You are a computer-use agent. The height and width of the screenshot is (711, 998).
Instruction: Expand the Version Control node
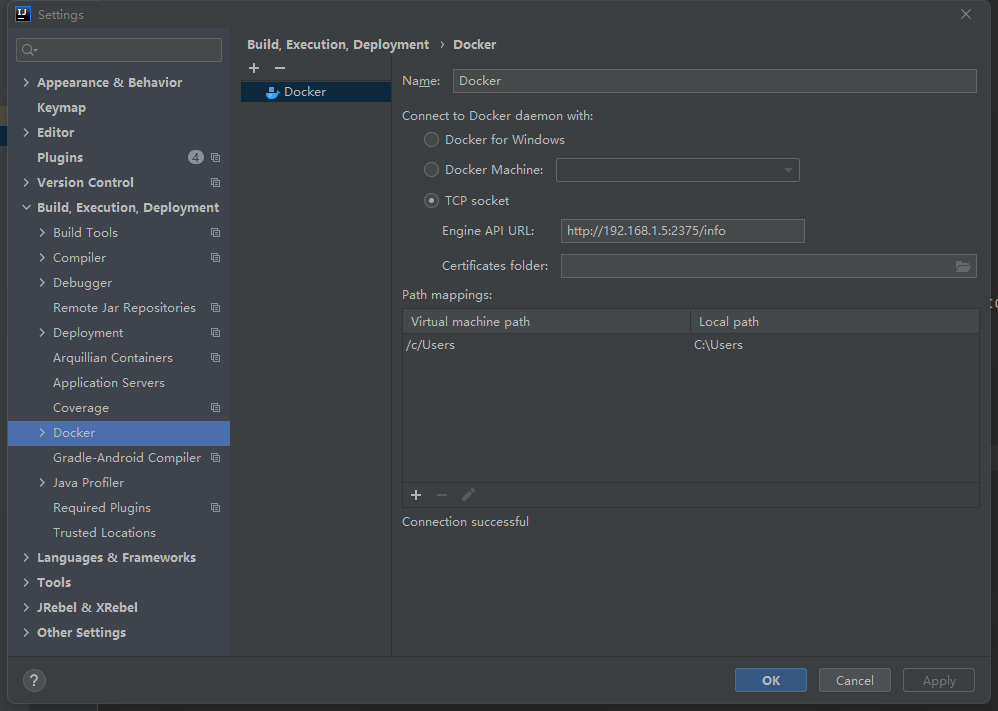pos(26,183)
